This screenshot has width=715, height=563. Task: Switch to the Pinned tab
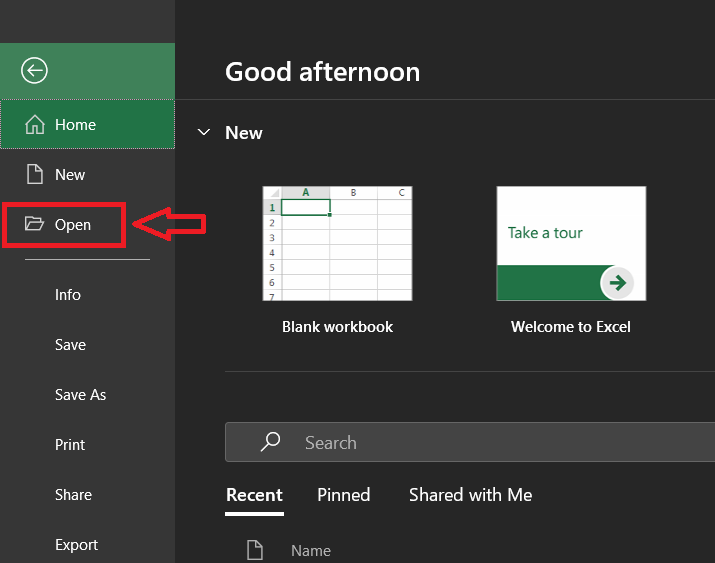click(x=343, y=495)
